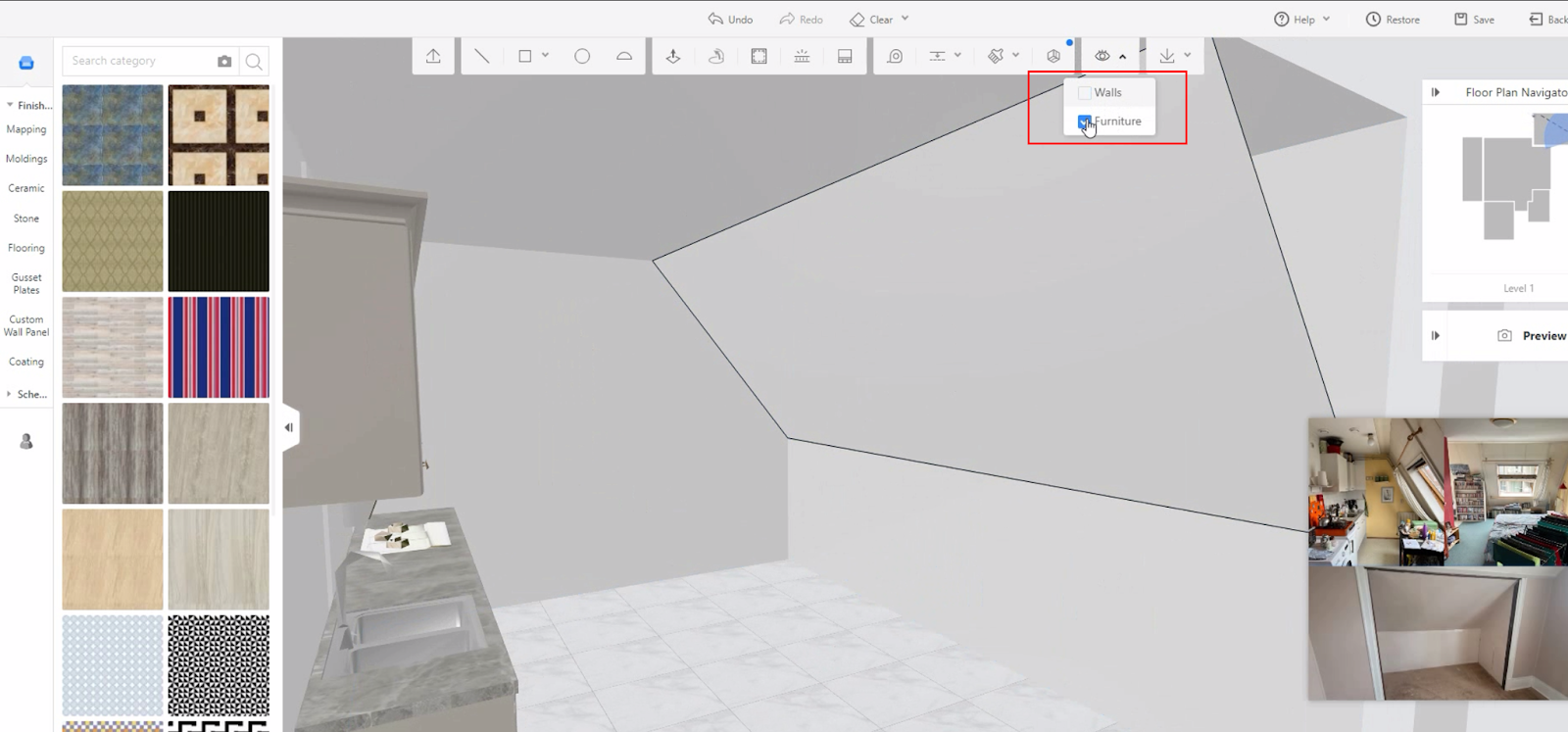The height and width of the screenshot is (732, 1568).
Task: Collapse the left material panel handle
Action: tap(289, 428)
